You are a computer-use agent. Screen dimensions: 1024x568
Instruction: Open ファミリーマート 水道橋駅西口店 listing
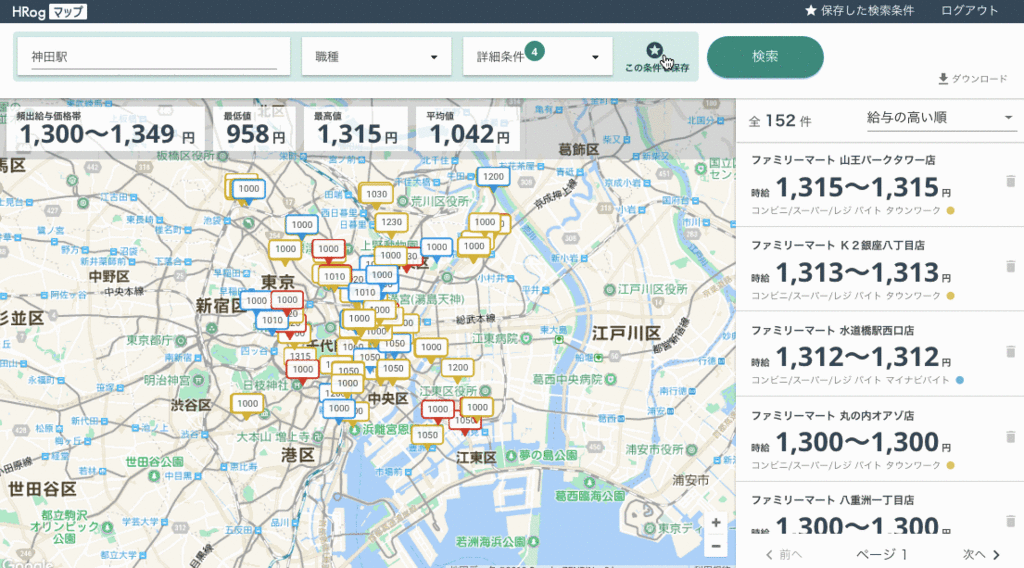tap(880, 355)
